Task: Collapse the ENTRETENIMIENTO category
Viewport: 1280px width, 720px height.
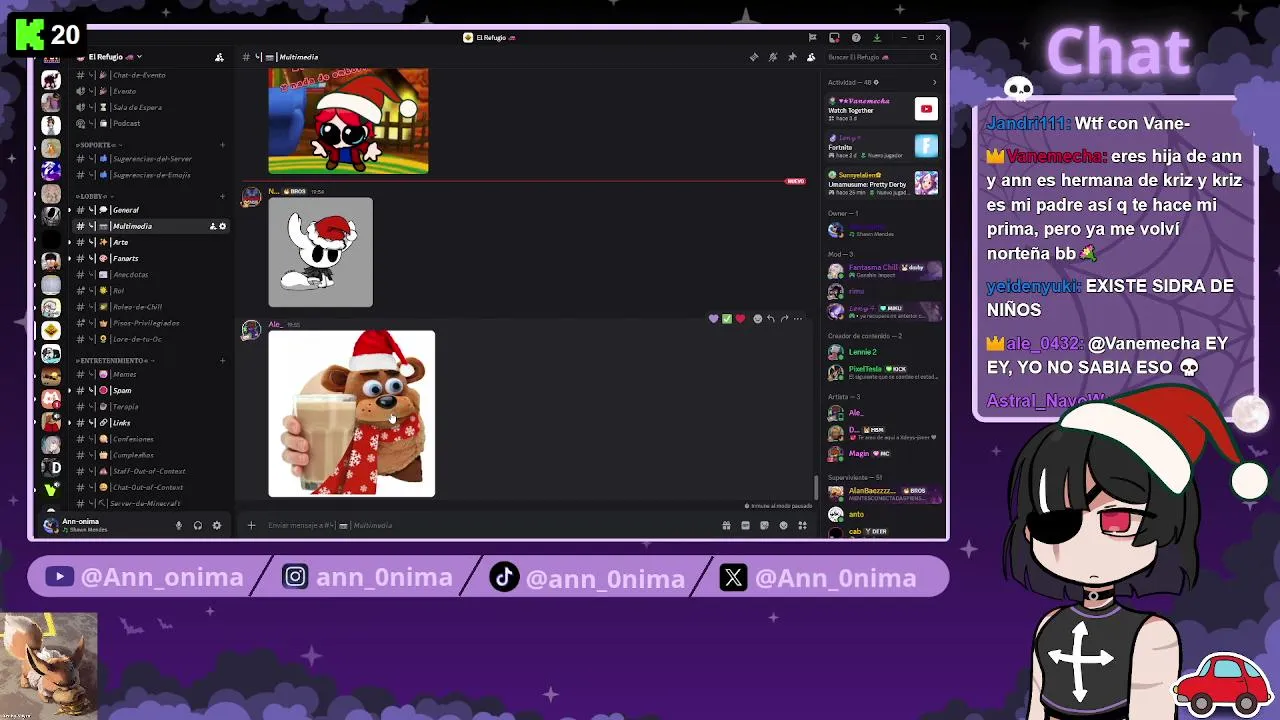Action: pos(115,360)
